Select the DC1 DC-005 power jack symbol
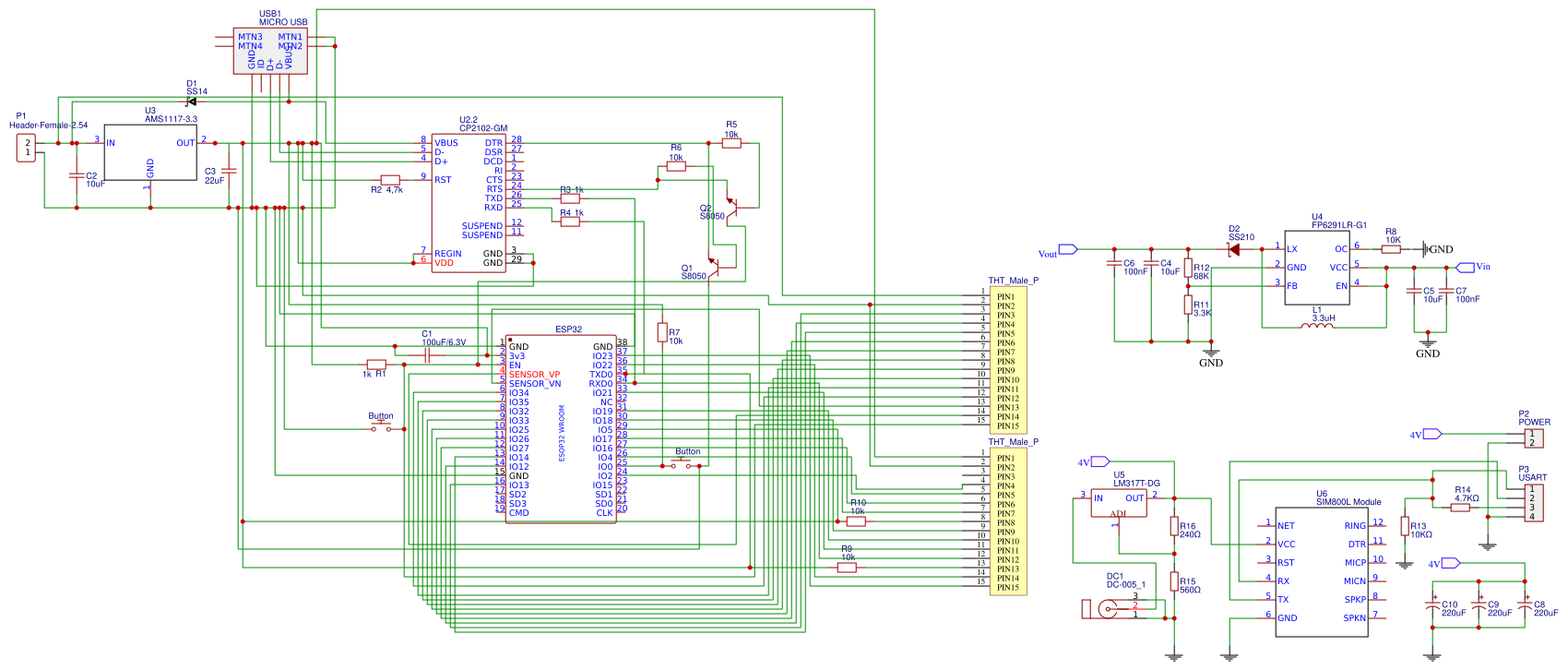 click(1107, 608)
